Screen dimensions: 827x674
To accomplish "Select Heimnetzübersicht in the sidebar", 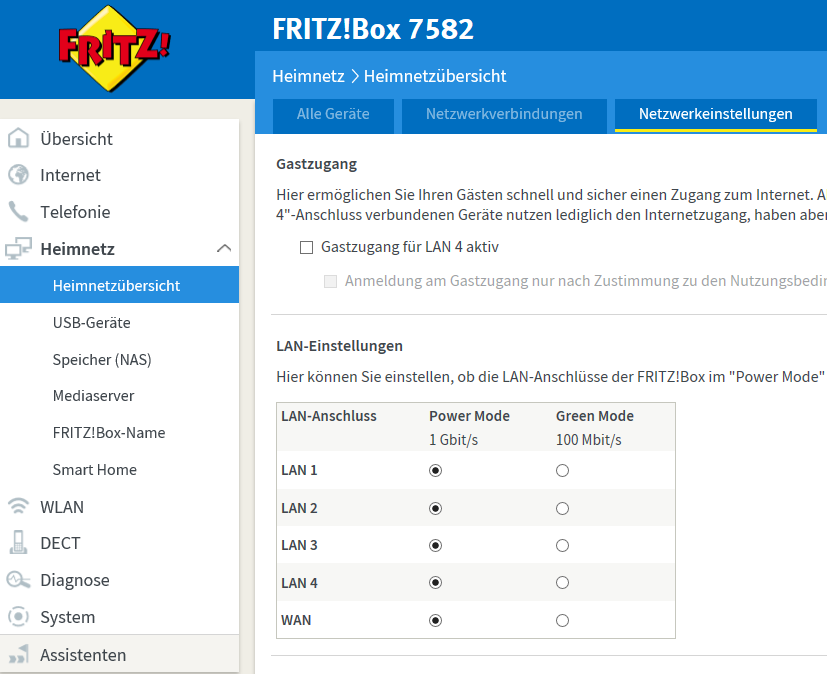I will tap(119, 285).
